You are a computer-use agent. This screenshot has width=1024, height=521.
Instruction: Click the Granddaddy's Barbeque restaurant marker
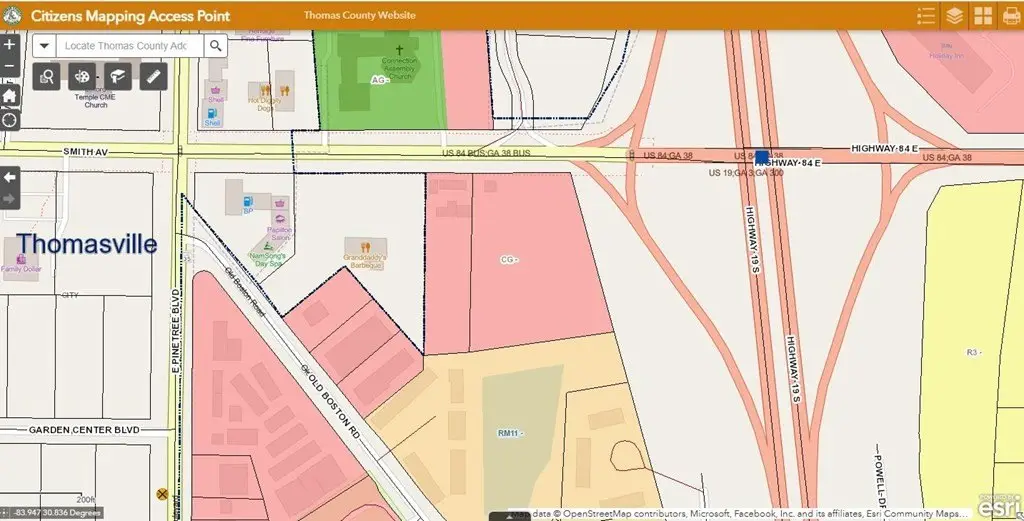click(x=365, y=246)
